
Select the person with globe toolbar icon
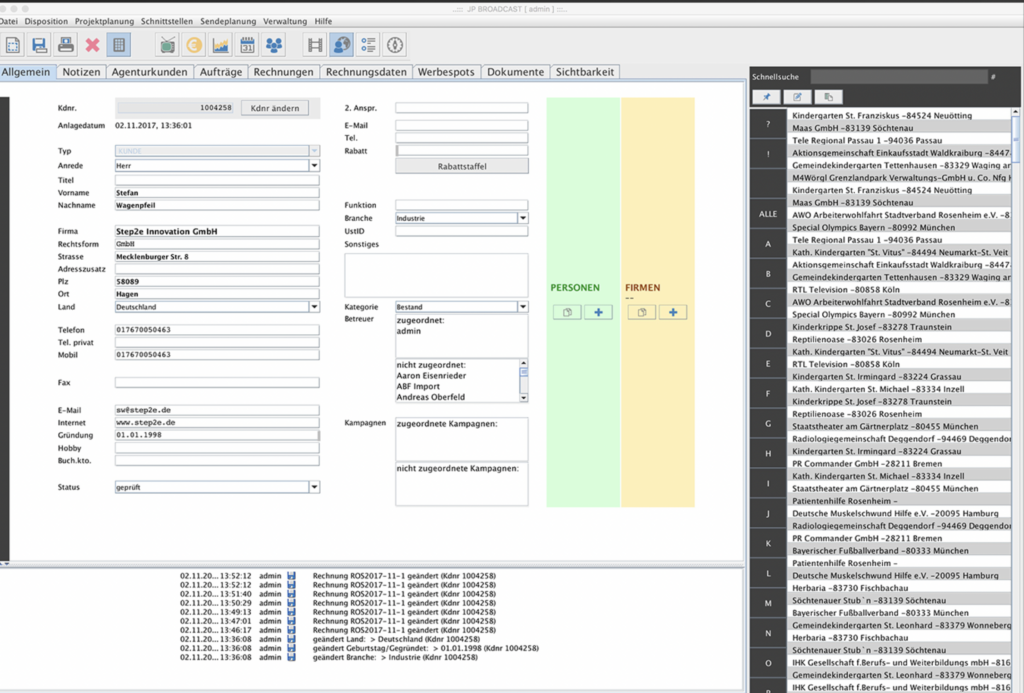tap(342, 45)
